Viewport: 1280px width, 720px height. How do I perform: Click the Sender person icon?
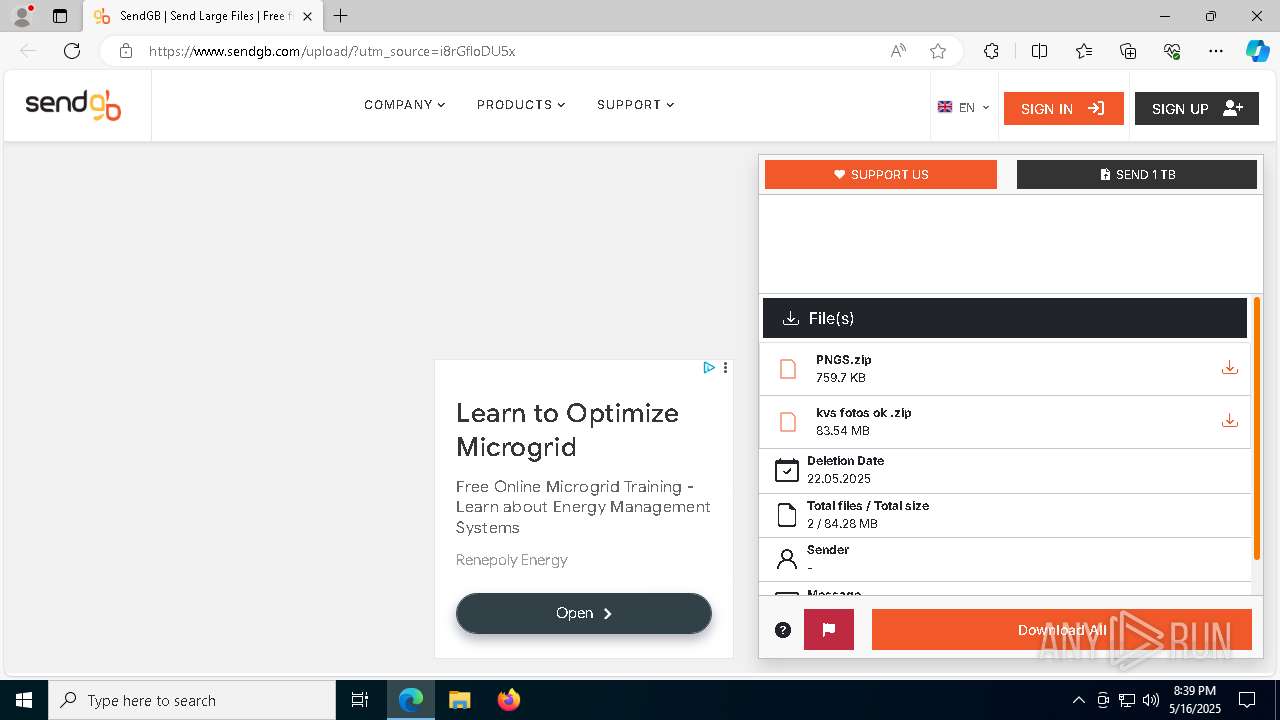point(787,559)
